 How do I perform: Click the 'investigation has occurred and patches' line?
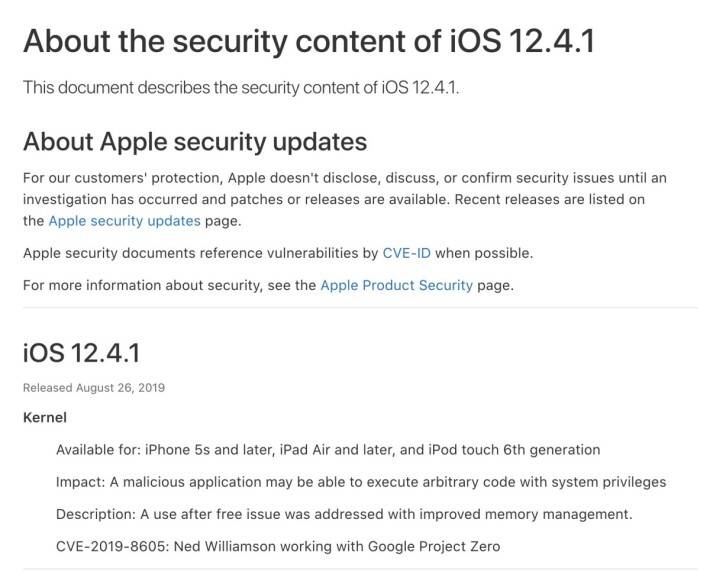pyautogui.click(x=334, y=199)
